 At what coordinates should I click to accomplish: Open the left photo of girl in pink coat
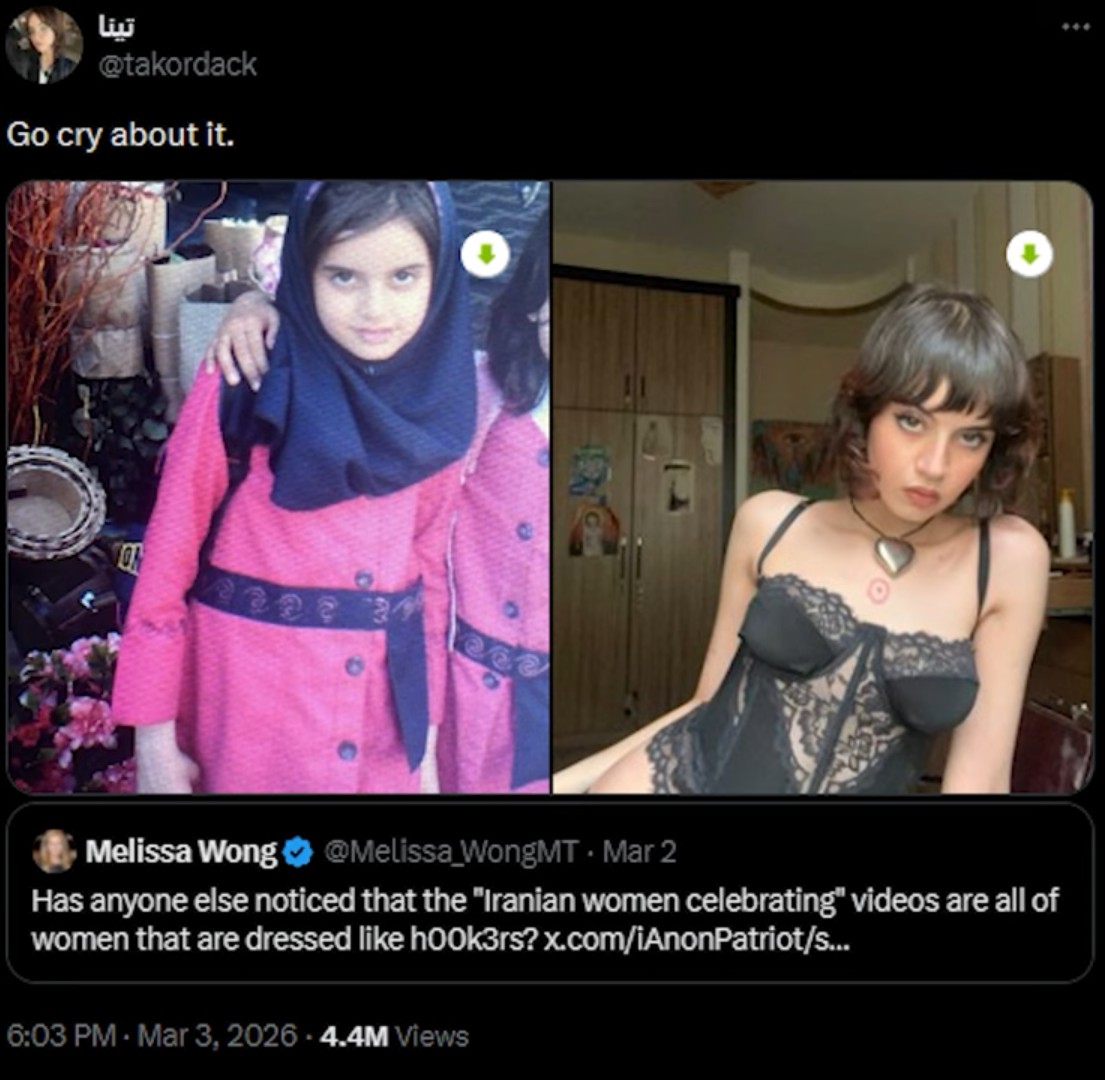[x=278, y=487]
